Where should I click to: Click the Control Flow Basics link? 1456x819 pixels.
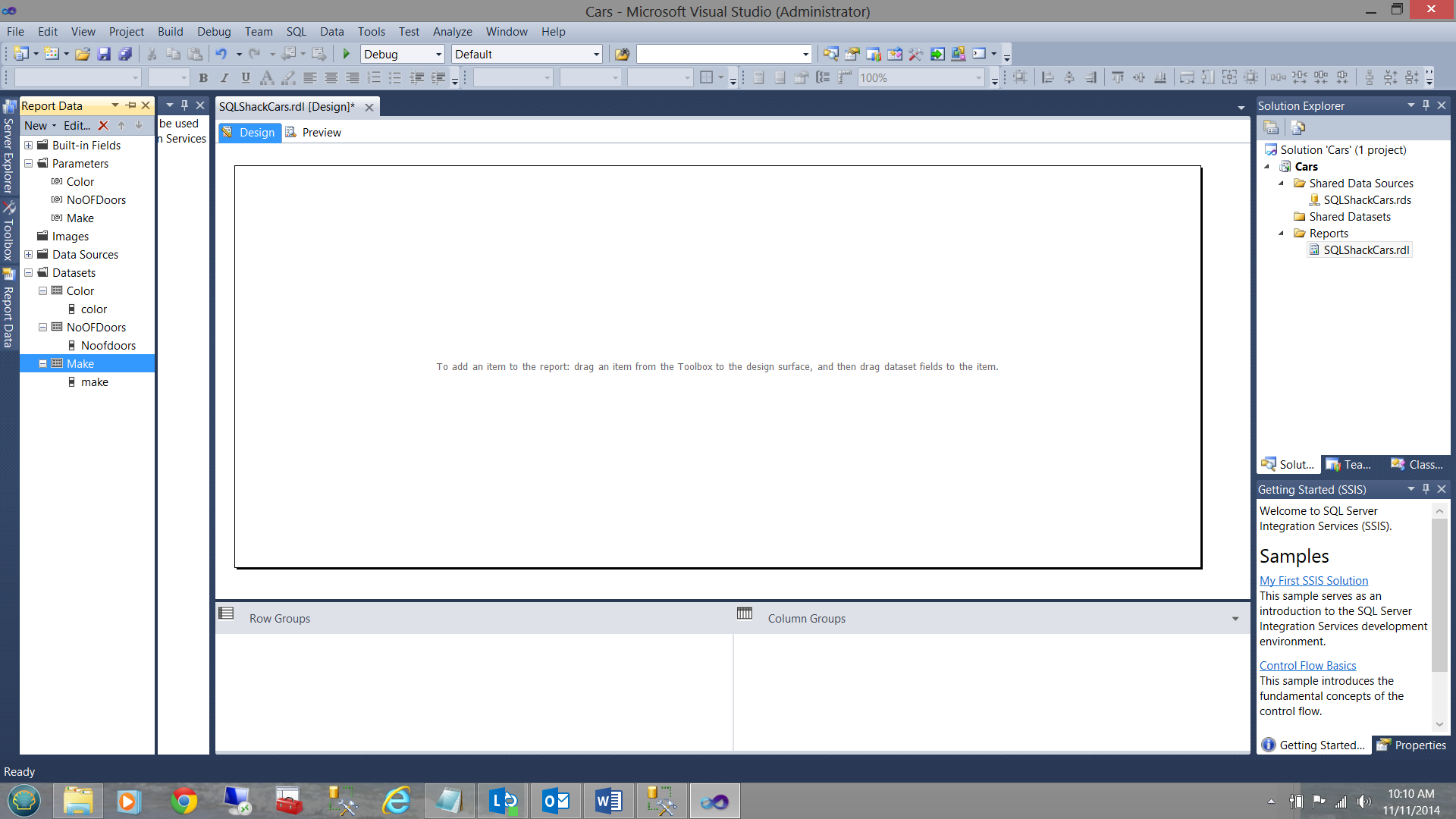click(x=1307, y=666)
